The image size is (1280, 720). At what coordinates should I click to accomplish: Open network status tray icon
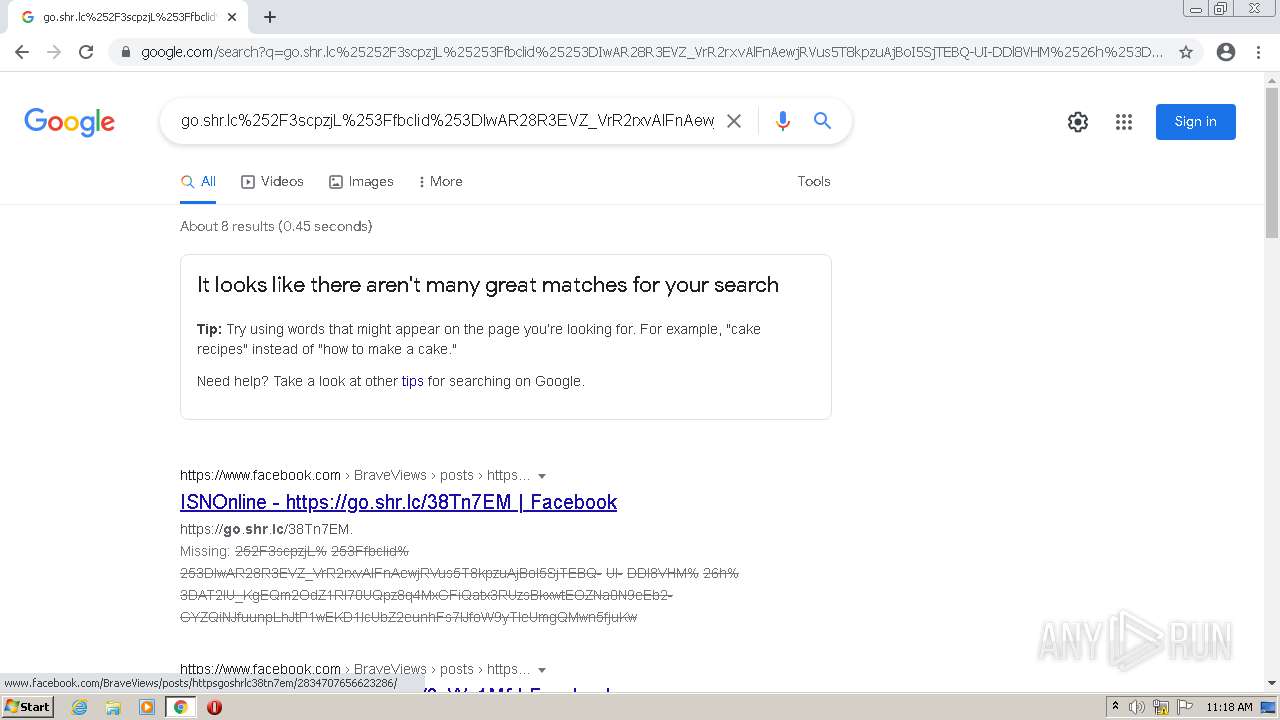pos(1161,707)
